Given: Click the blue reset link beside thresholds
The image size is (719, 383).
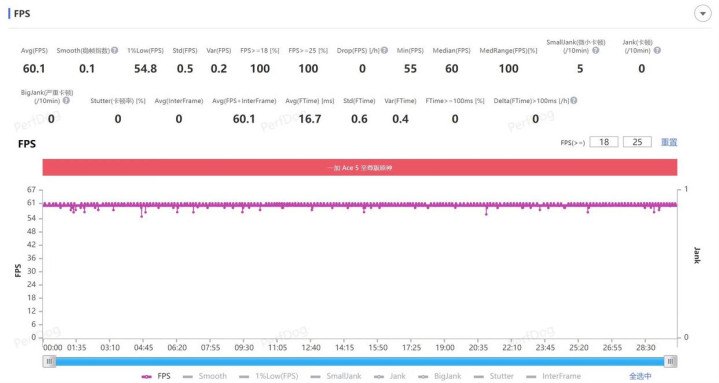Looking at the screenshot, I should click(x=669, y=142).
